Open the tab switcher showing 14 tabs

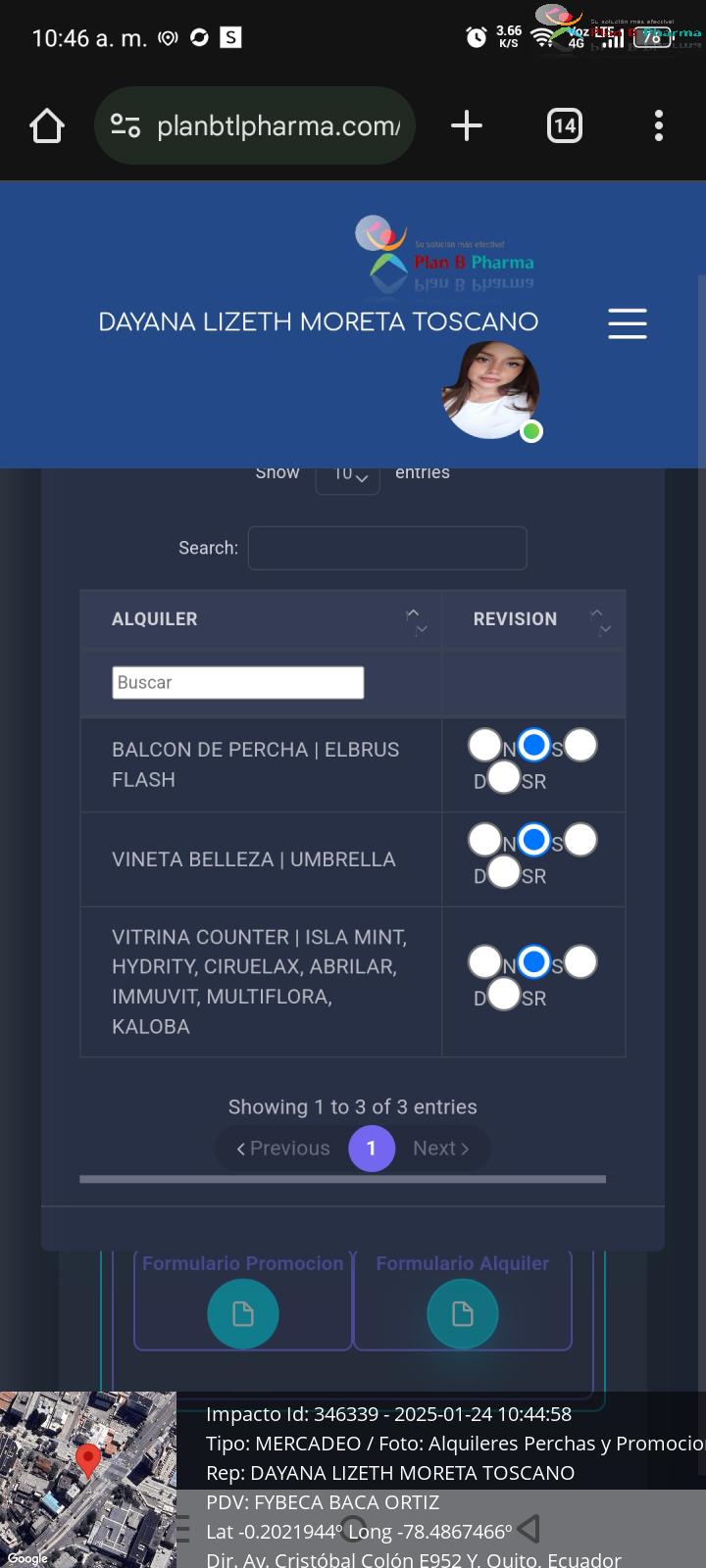(x=565, y=125)
